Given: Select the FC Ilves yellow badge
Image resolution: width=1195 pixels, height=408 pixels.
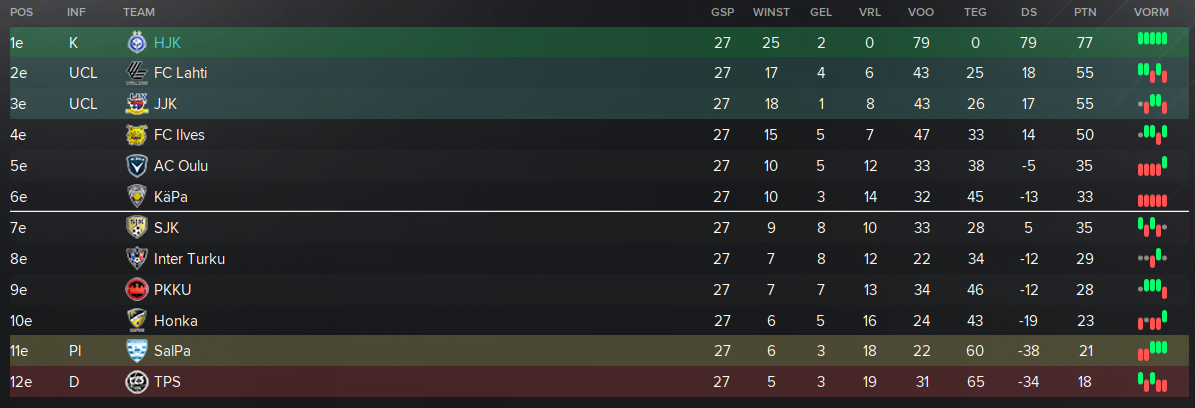Looking at the screenshot, I should [x=136, y=135].
